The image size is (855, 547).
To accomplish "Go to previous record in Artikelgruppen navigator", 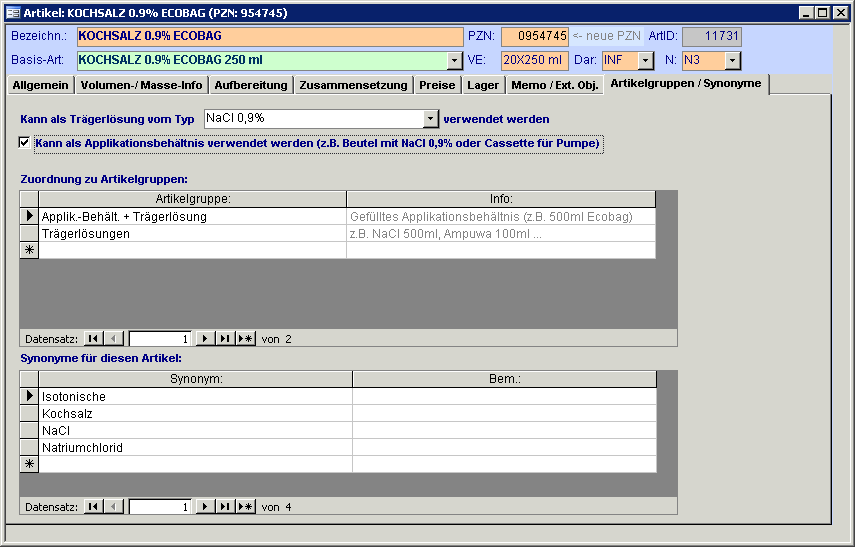I will 113,339.
